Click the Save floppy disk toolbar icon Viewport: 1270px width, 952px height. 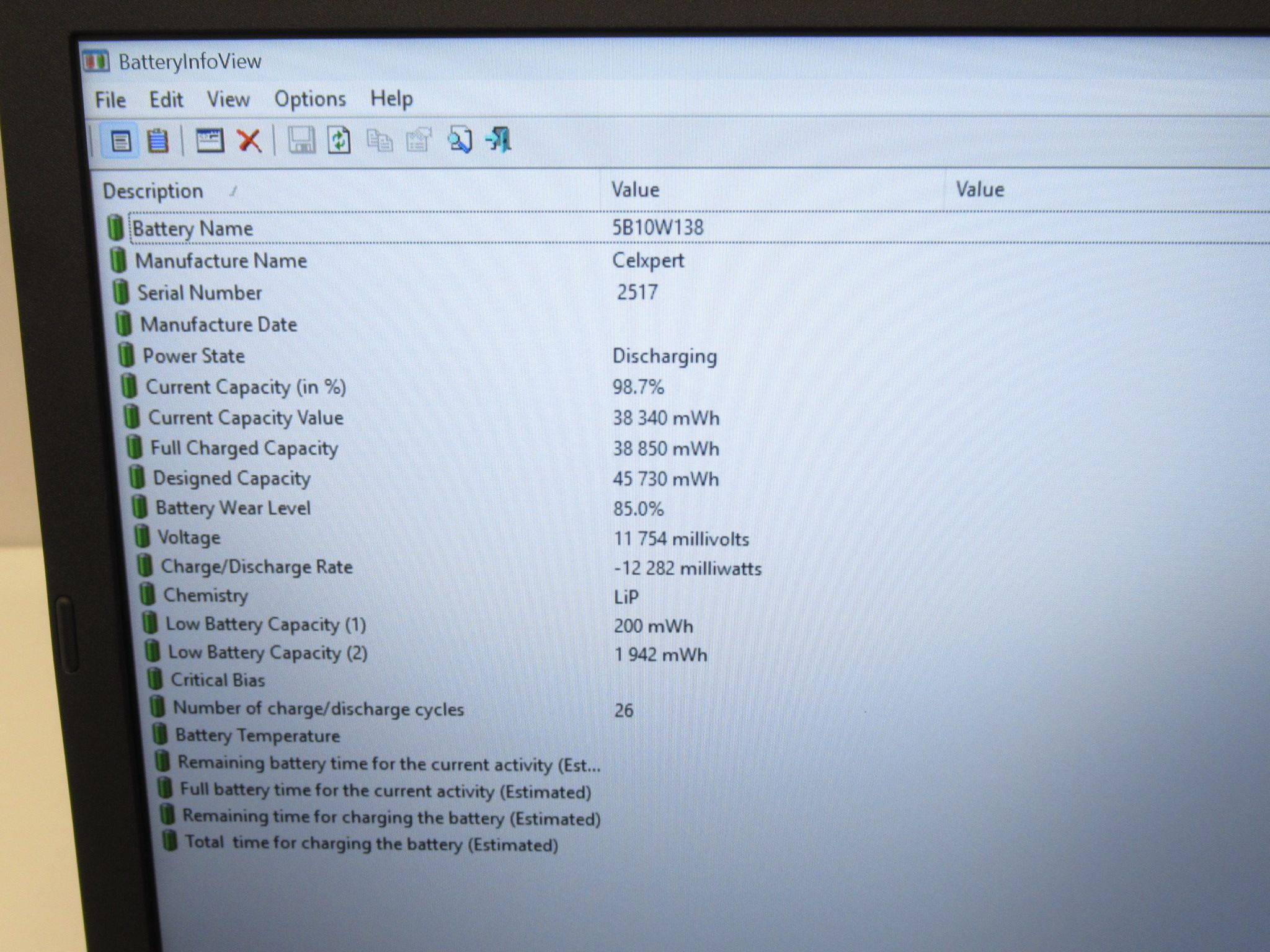[301, 140]
